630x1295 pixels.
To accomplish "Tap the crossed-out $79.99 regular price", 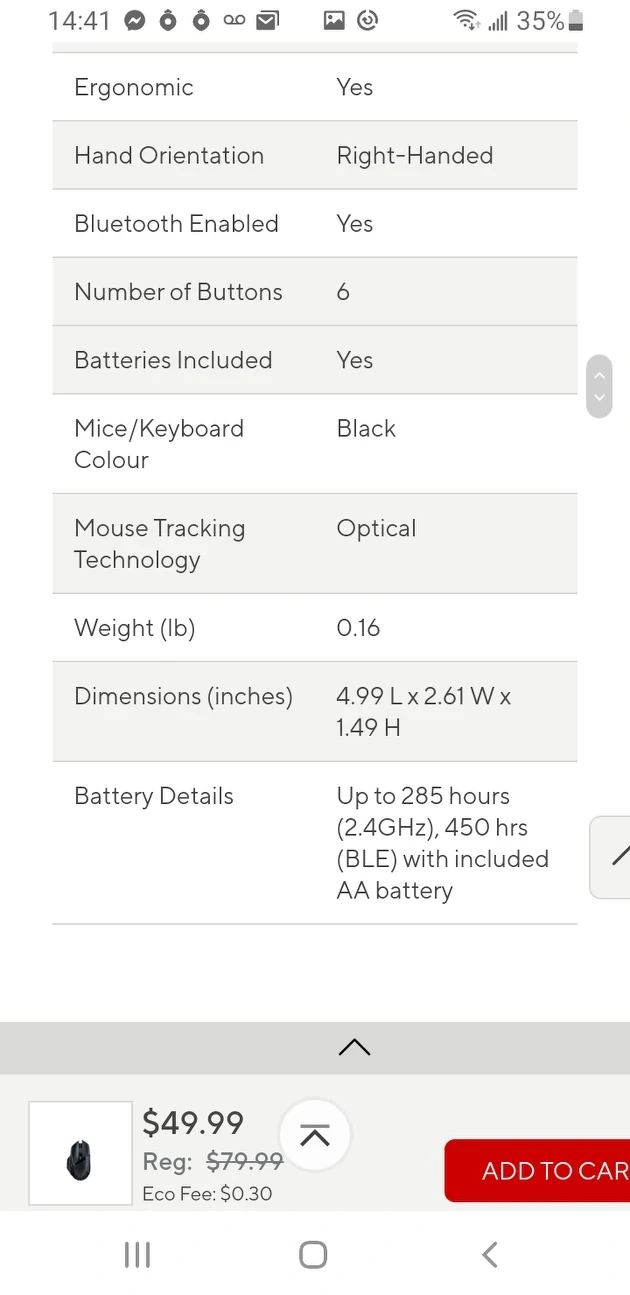I will 245,1161.
